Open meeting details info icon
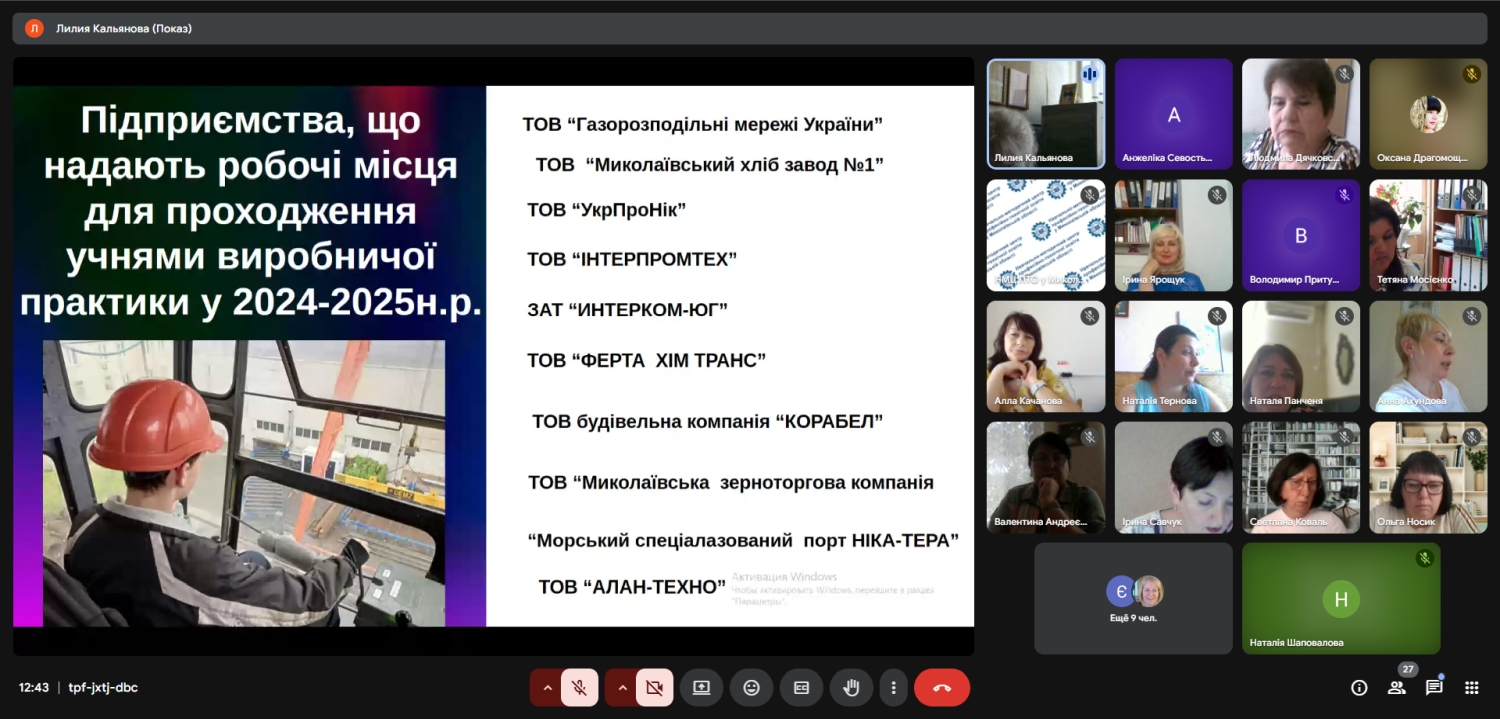Screen dimensions: 1500x719 point(1359,688)
